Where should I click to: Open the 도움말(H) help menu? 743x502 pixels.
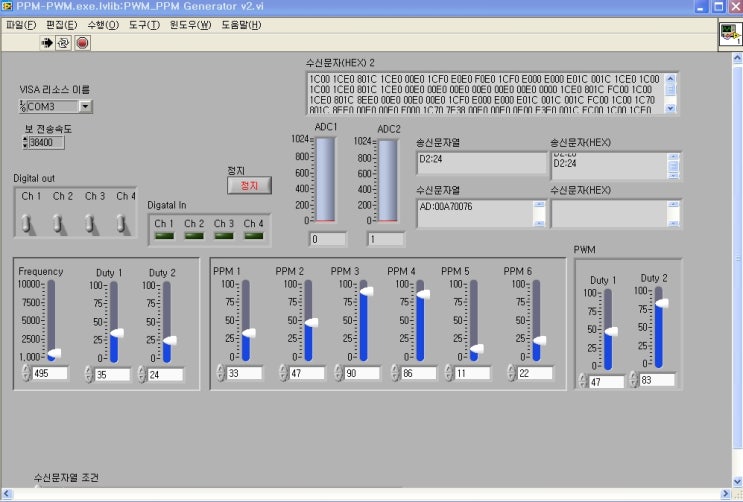click(x=241, y=24)
